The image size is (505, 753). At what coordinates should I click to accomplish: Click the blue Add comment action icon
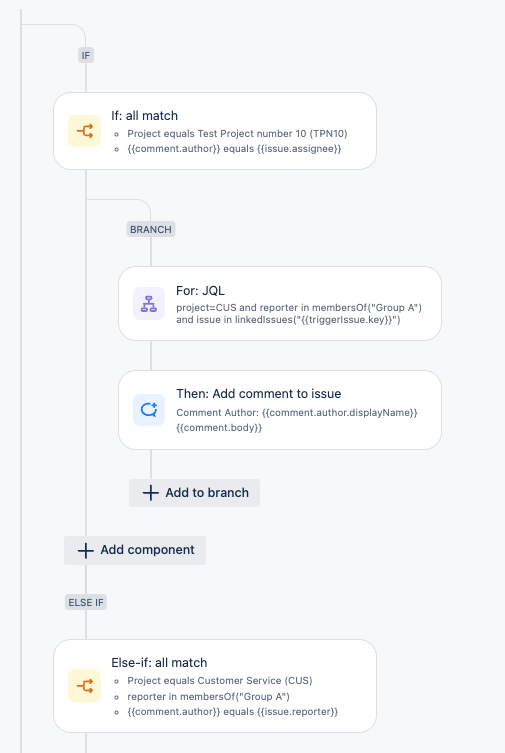[x=149, y=410]
